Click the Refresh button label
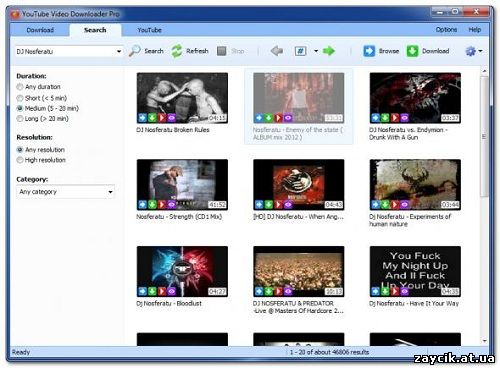This screenshot has height=368, width=500. [197, 51]
